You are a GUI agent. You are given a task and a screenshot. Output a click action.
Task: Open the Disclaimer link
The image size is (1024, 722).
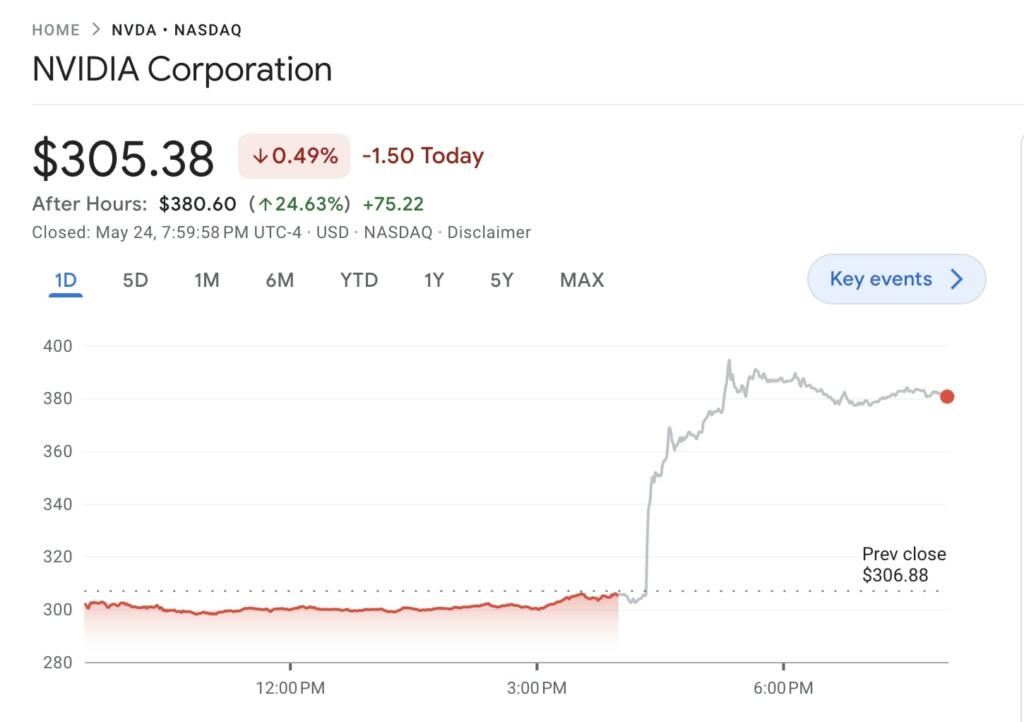pos(489,232)
